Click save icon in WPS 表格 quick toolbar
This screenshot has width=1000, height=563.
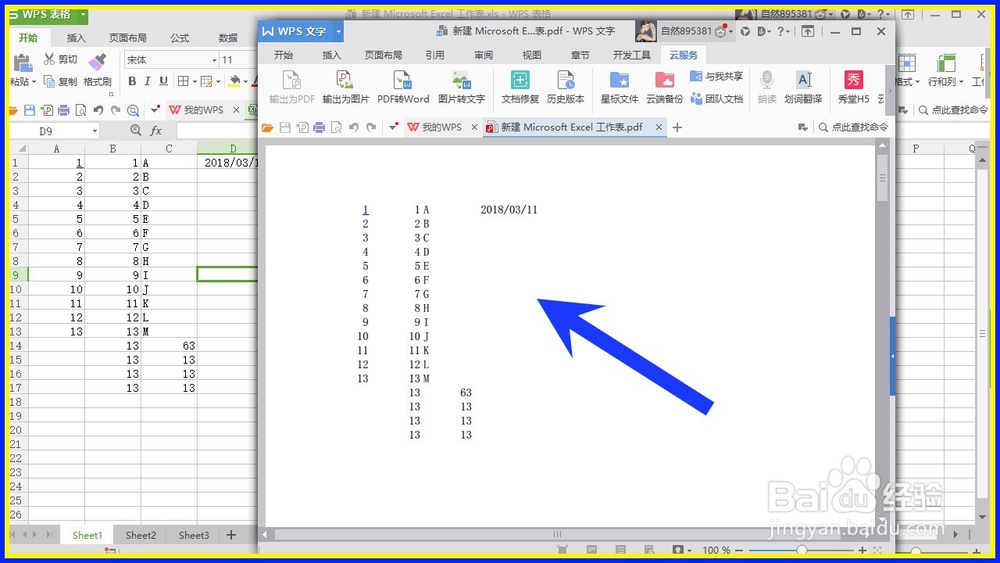pyautogui.click(x=29, y=110)
